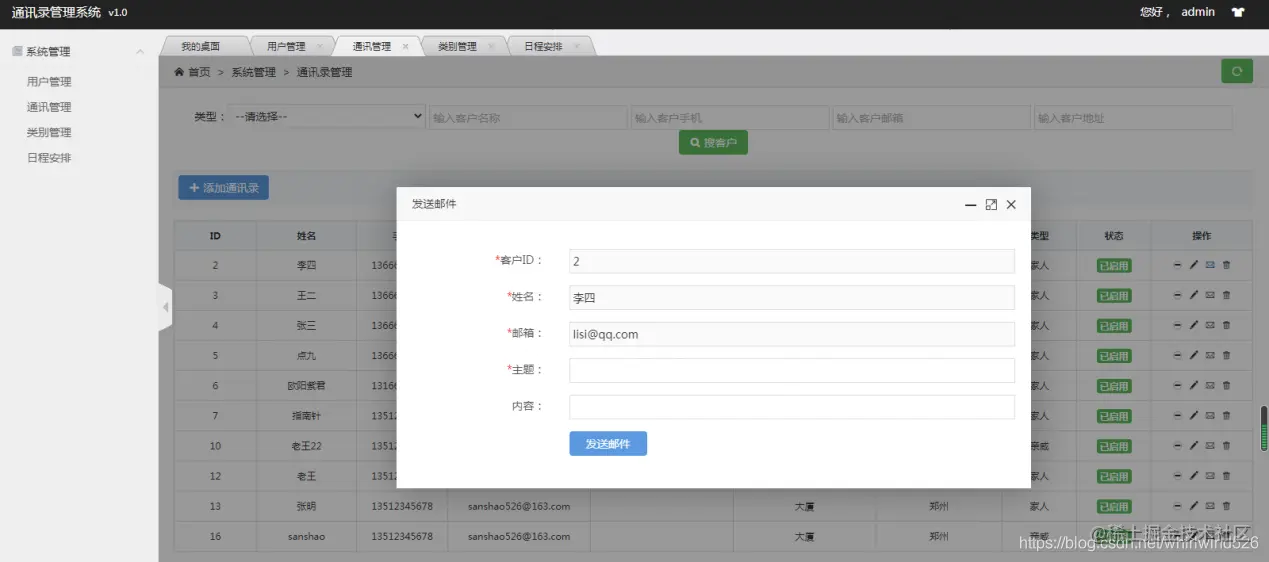Click the 输入客户地址 search field
1269x562 pixels.
point(1133,118)
